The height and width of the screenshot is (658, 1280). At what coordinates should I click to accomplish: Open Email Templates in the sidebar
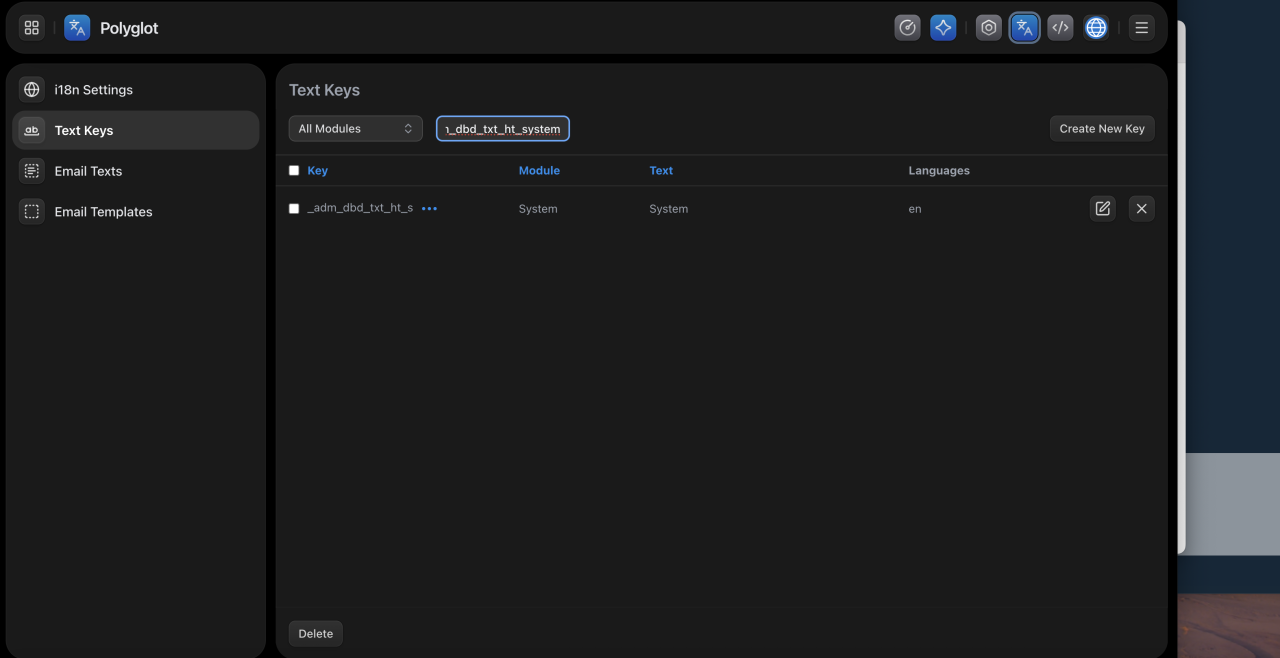coord(136,212)
